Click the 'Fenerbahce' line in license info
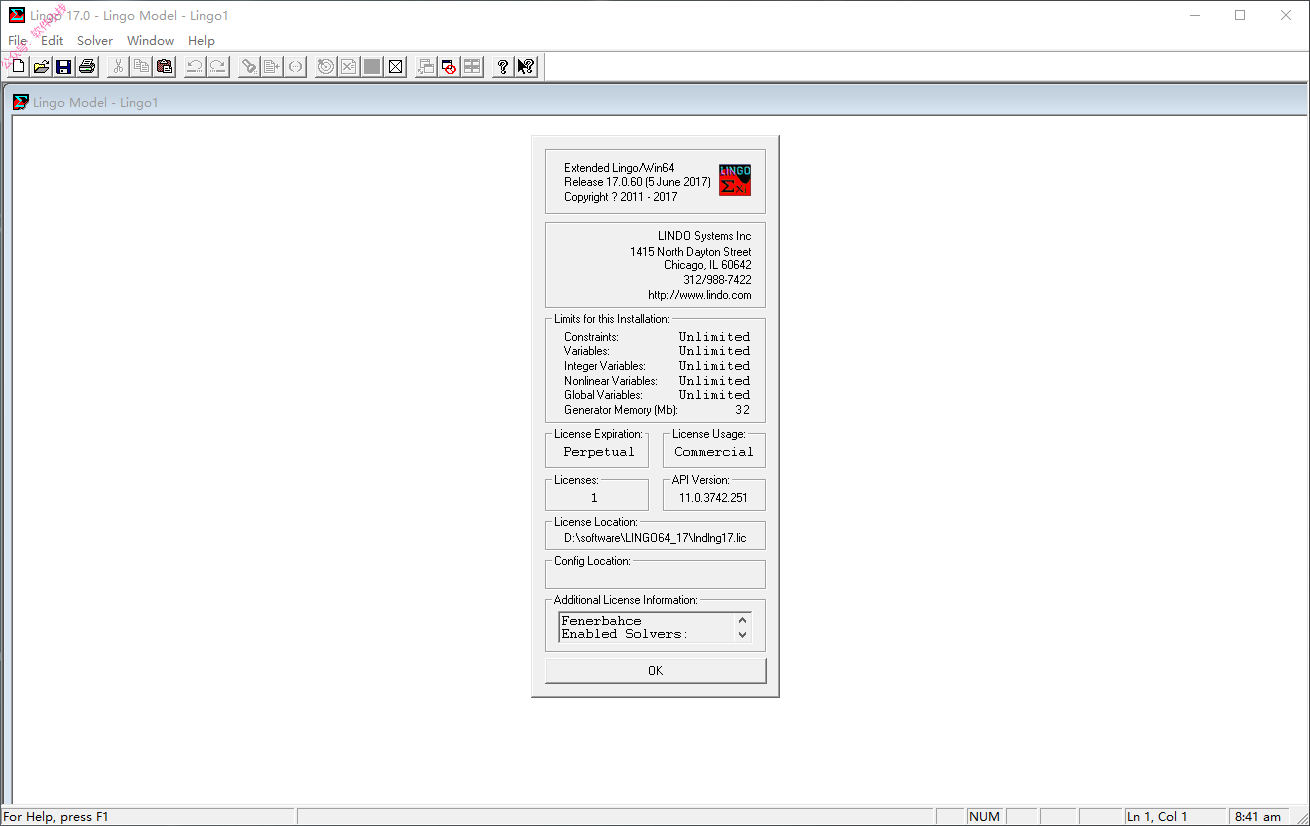Viewport: 1310px width, 826px height. [601, 621]
